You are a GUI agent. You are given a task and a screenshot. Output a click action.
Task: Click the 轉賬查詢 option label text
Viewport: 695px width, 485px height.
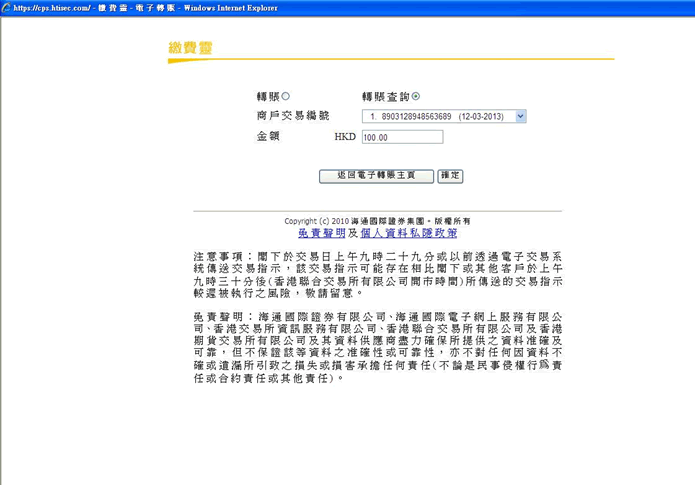(386, 96)
